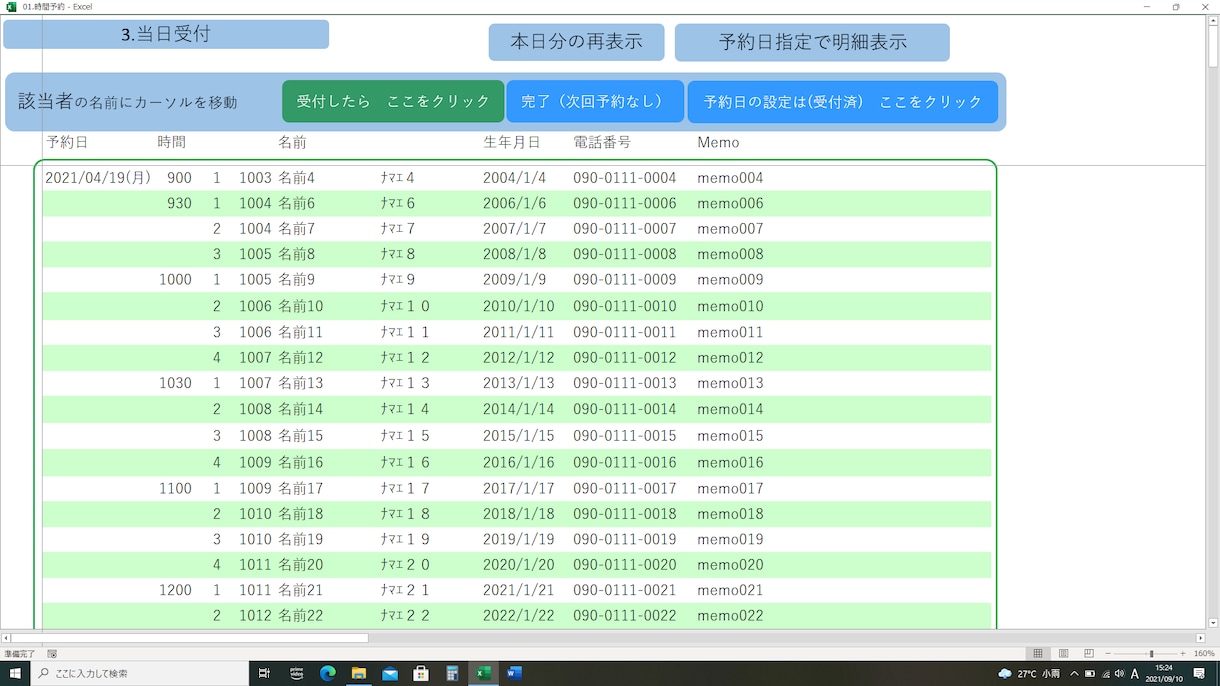Select name cell 名前22
The image size is (1220, 686).
point(300,615)
